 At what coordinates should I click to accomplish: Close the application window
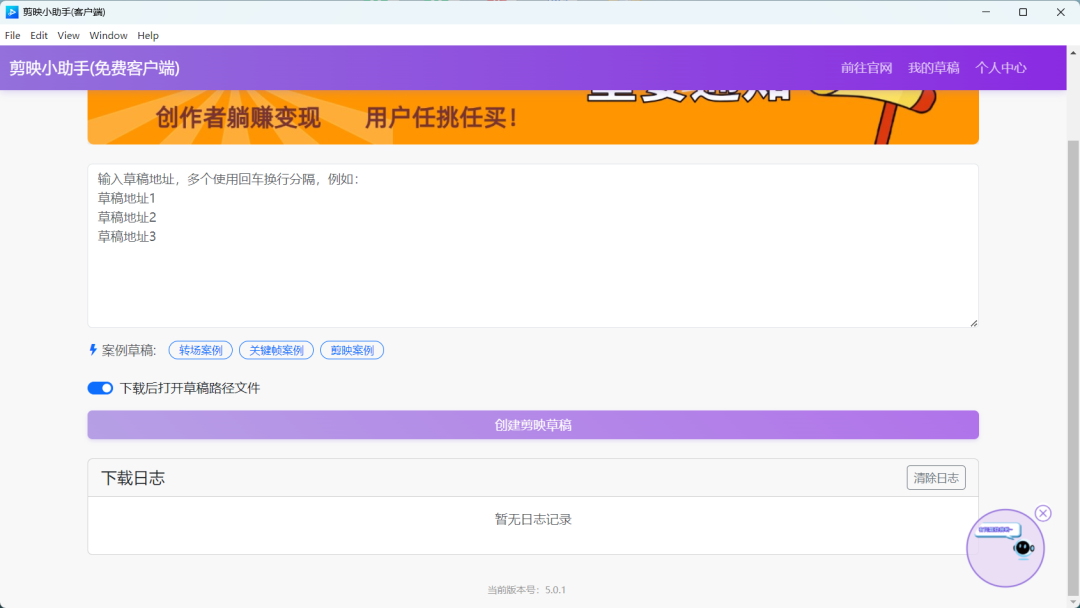(x=1061, y=12)
